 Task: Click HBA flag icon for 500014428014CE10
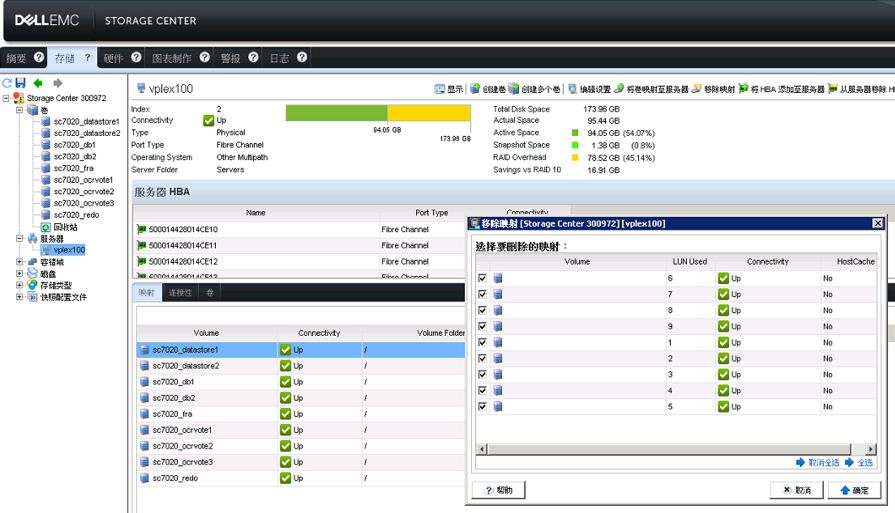click(x=141, y=229)
